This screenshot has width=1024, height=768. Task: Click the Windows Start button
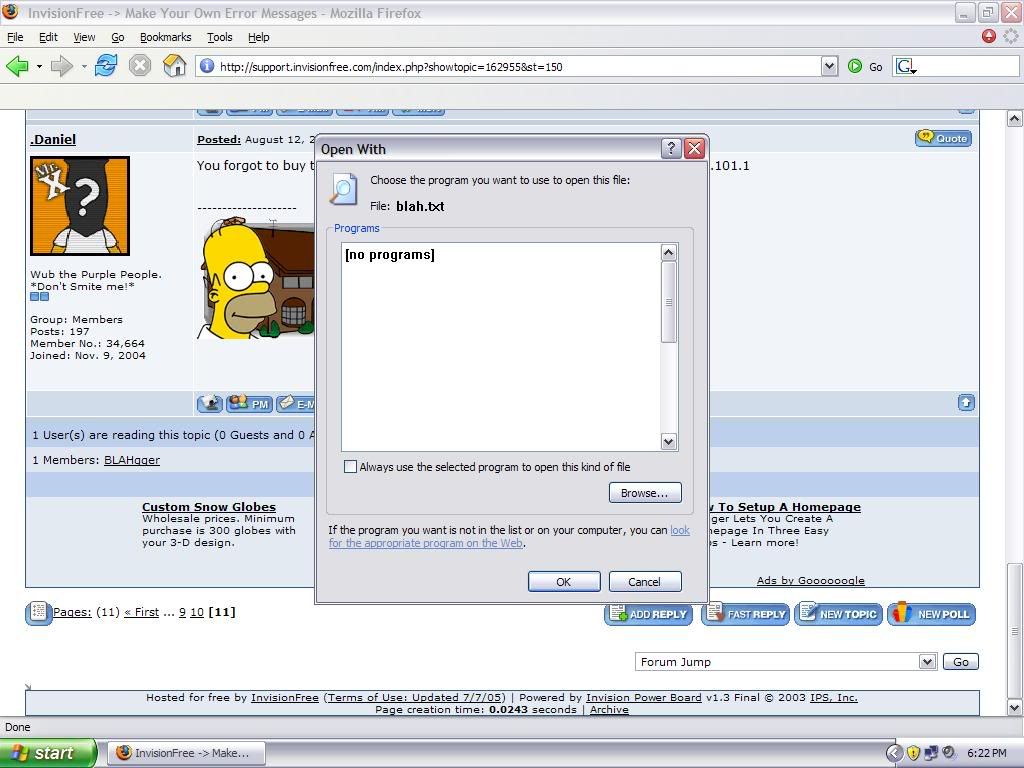tap(47, 753)
